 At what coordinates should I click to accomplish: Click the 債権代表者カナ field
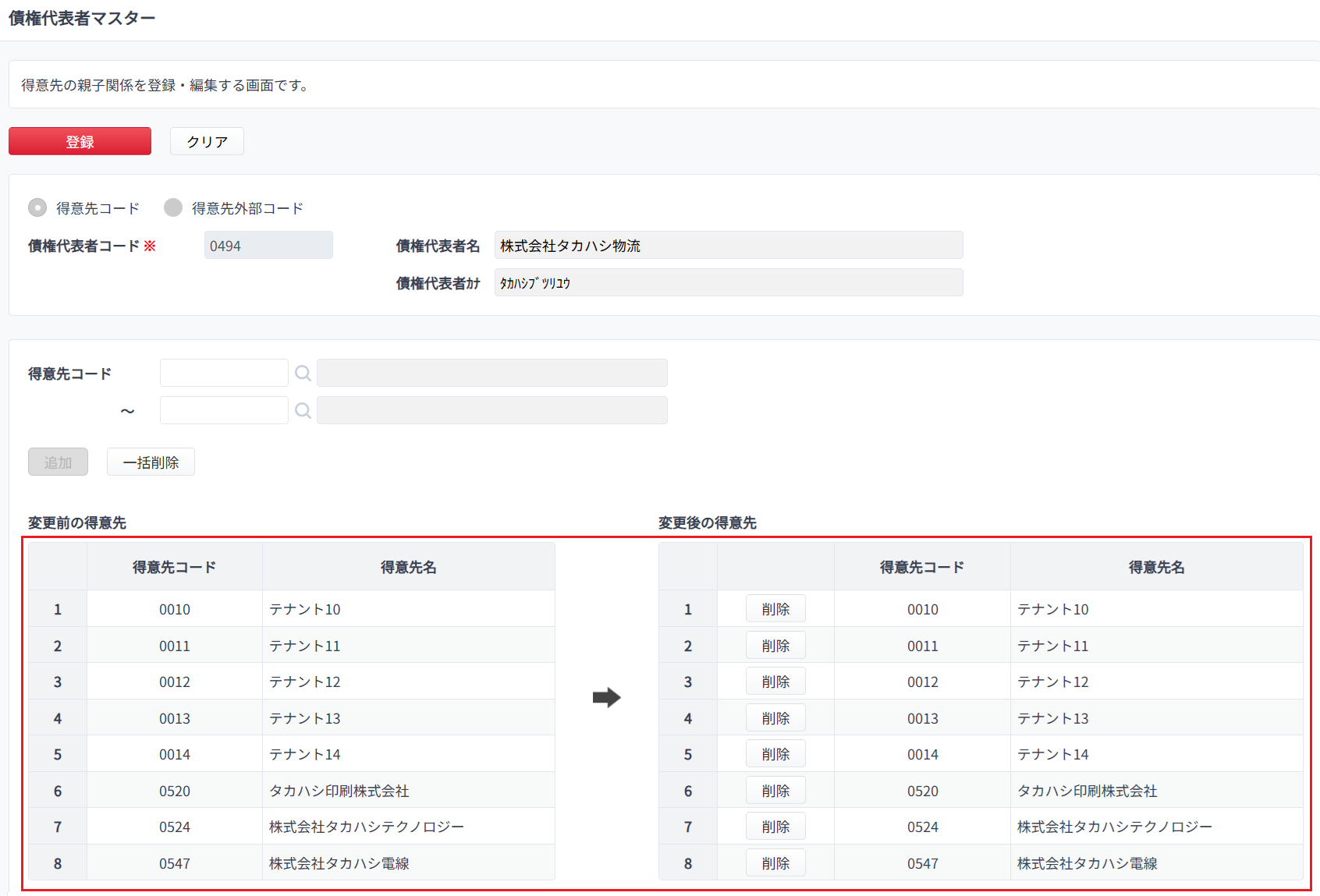[x=729, y=282]
